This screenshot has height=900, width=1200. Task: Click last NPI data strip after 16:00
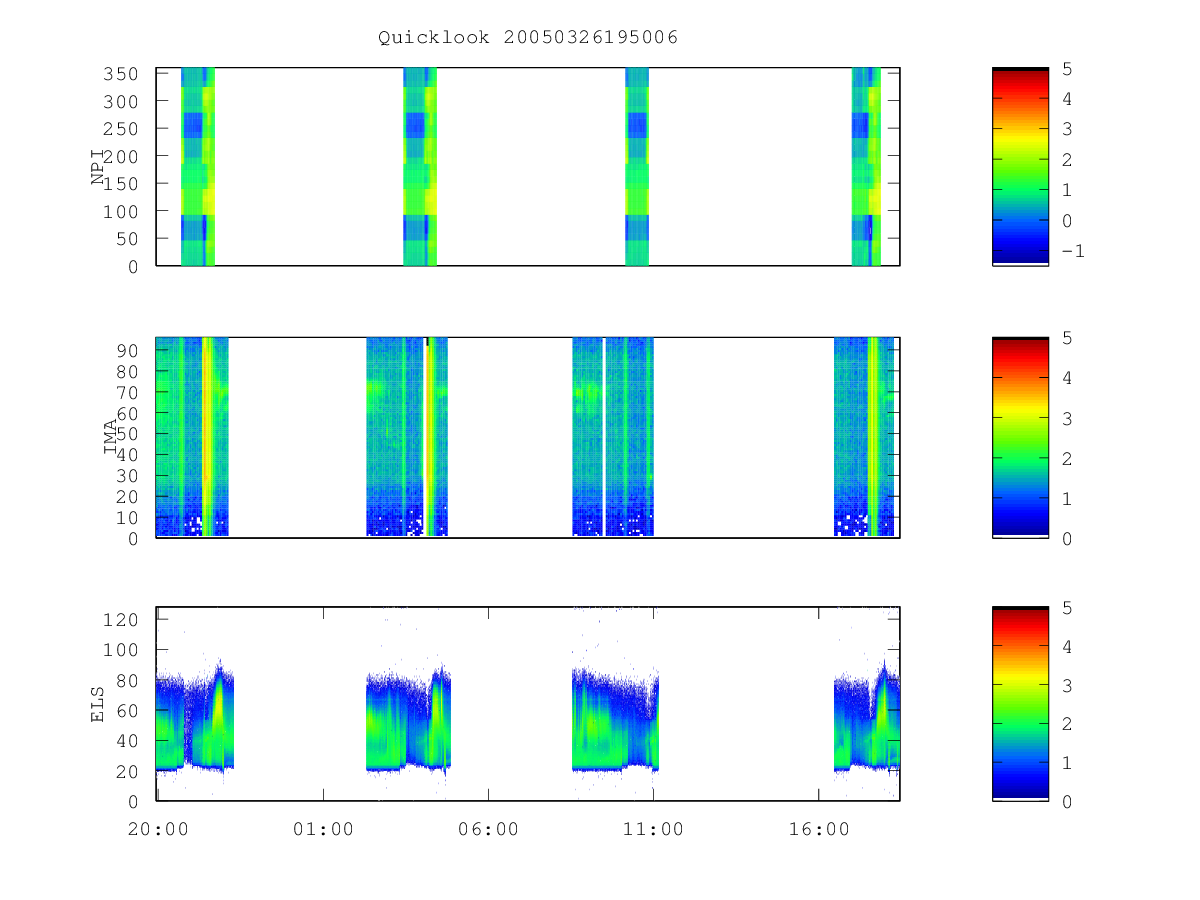[866, 167]
